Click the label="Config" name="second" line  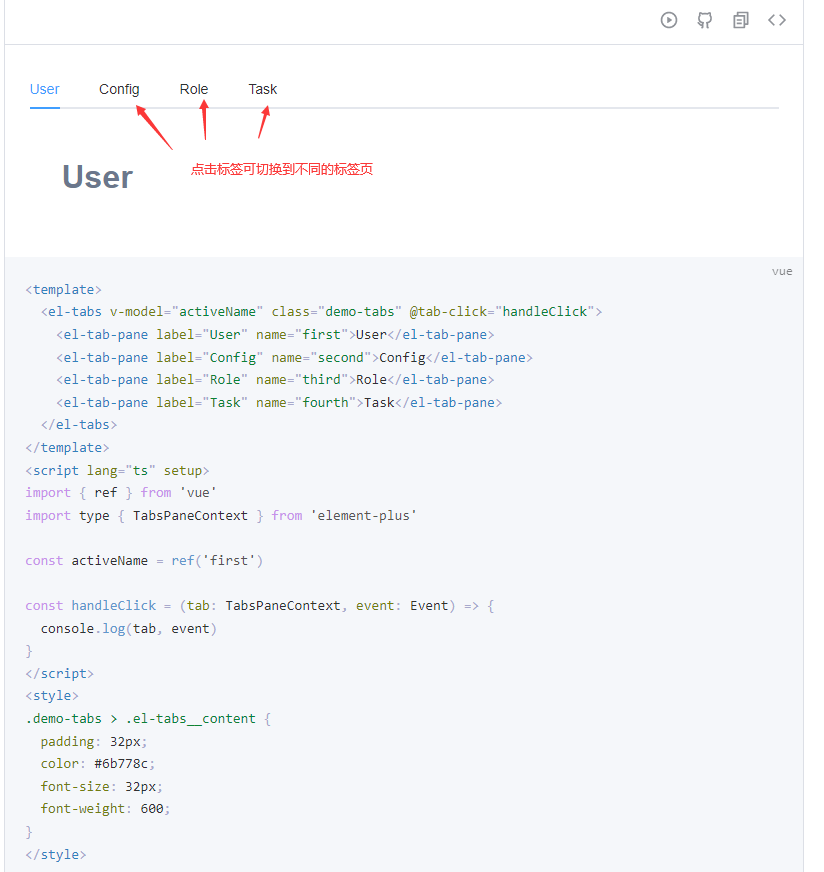294,358
